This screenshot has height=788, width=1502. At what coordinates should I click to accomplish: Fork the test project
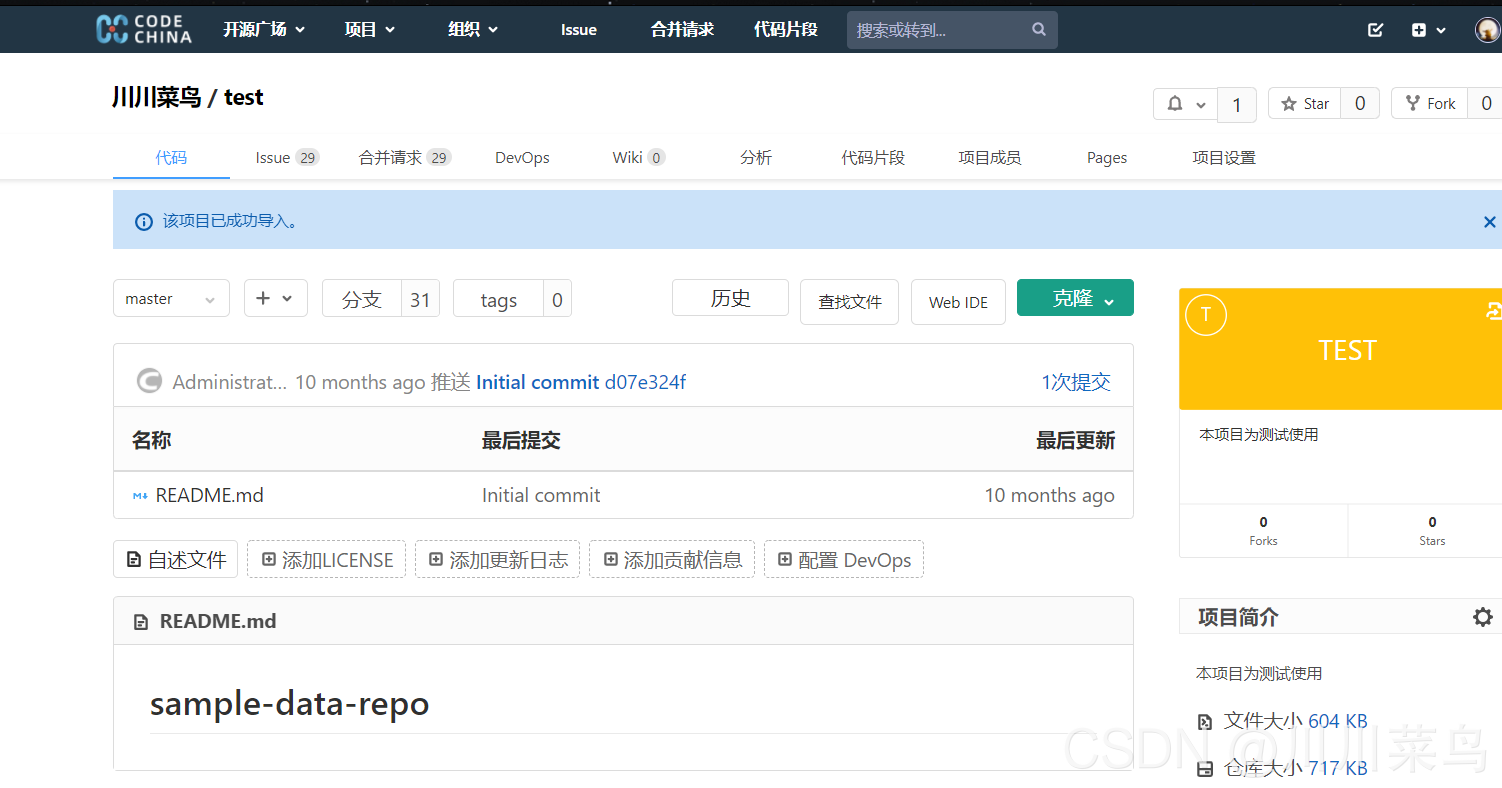(x=1430, y=104)
